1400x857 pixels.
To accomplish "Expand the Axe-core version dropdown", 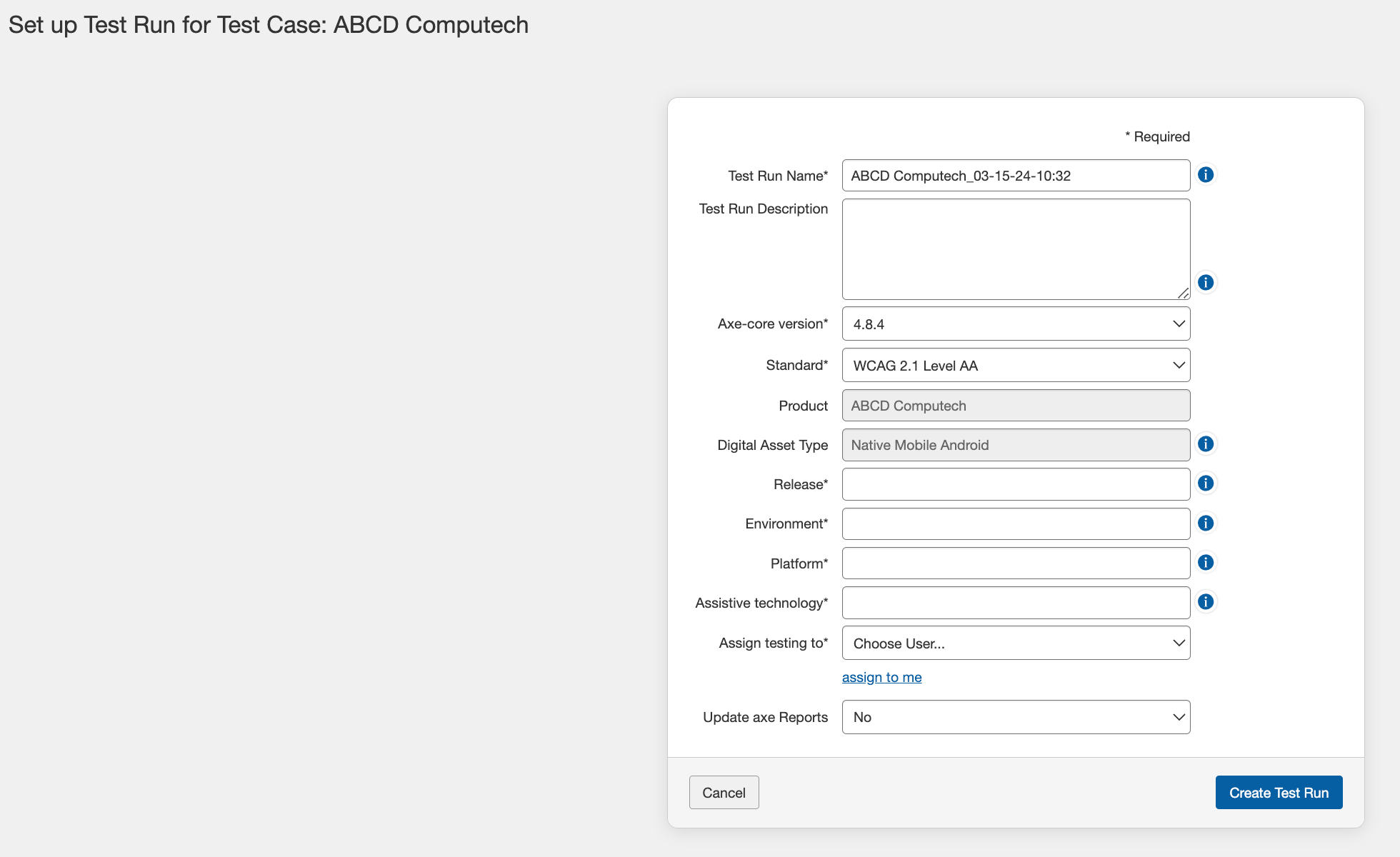I will click(1016, 324).
